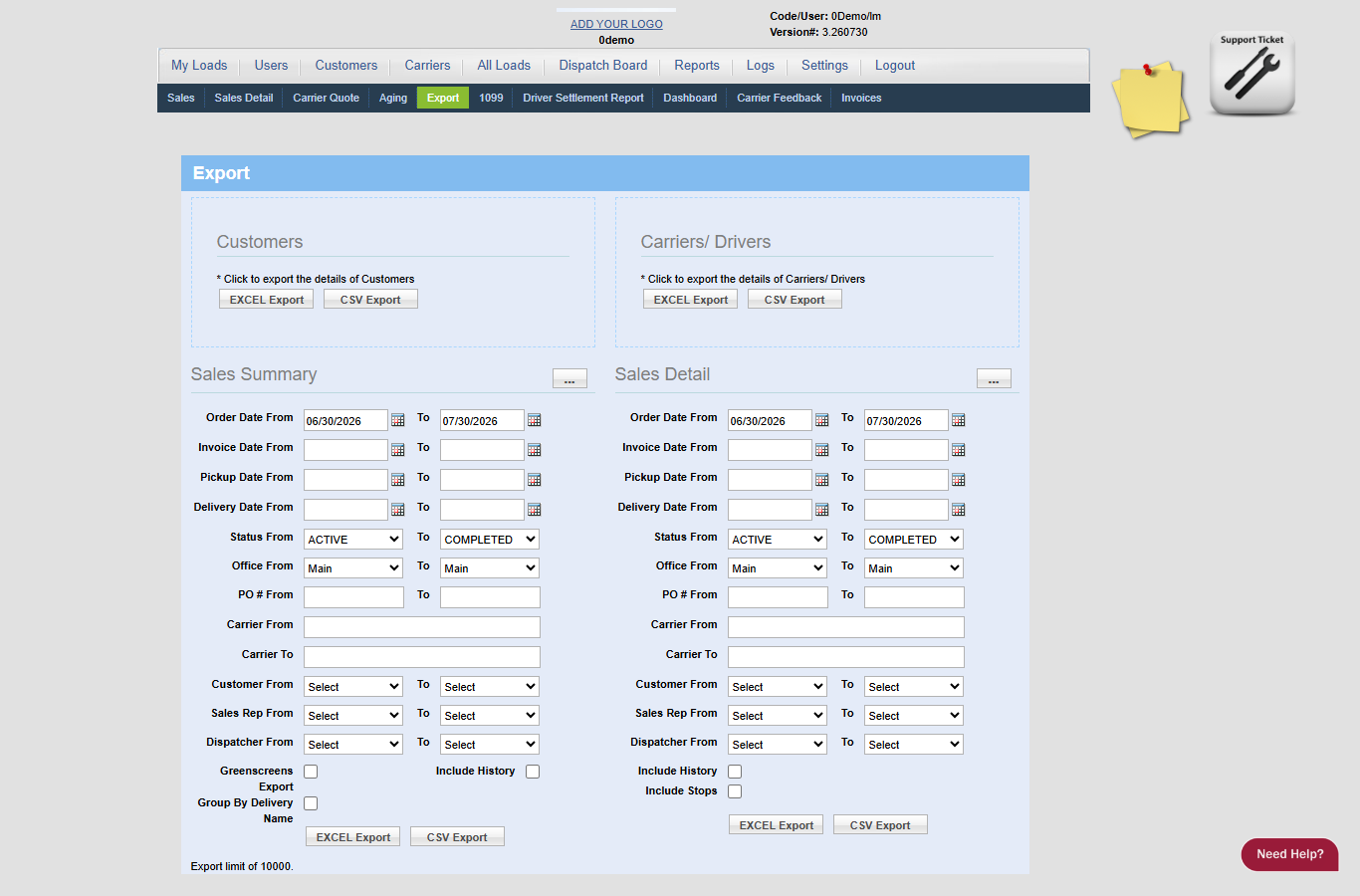This screenshot has height=896, width=1360.
Task: Open calendar for Sales Detail Pickup Date From
Action: coord(822,480)
